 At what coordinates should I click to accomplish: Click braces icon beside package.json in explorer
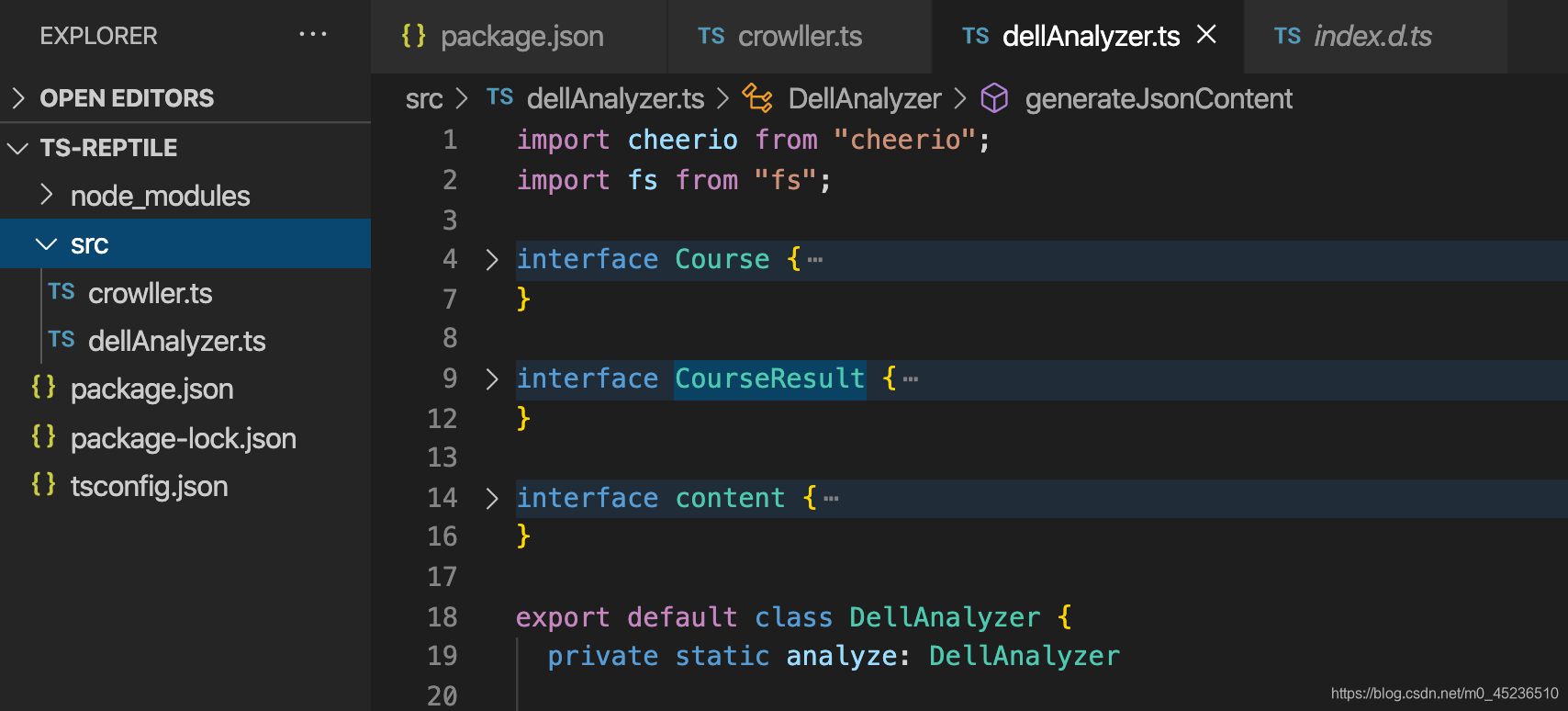click(x=43, y=387)
